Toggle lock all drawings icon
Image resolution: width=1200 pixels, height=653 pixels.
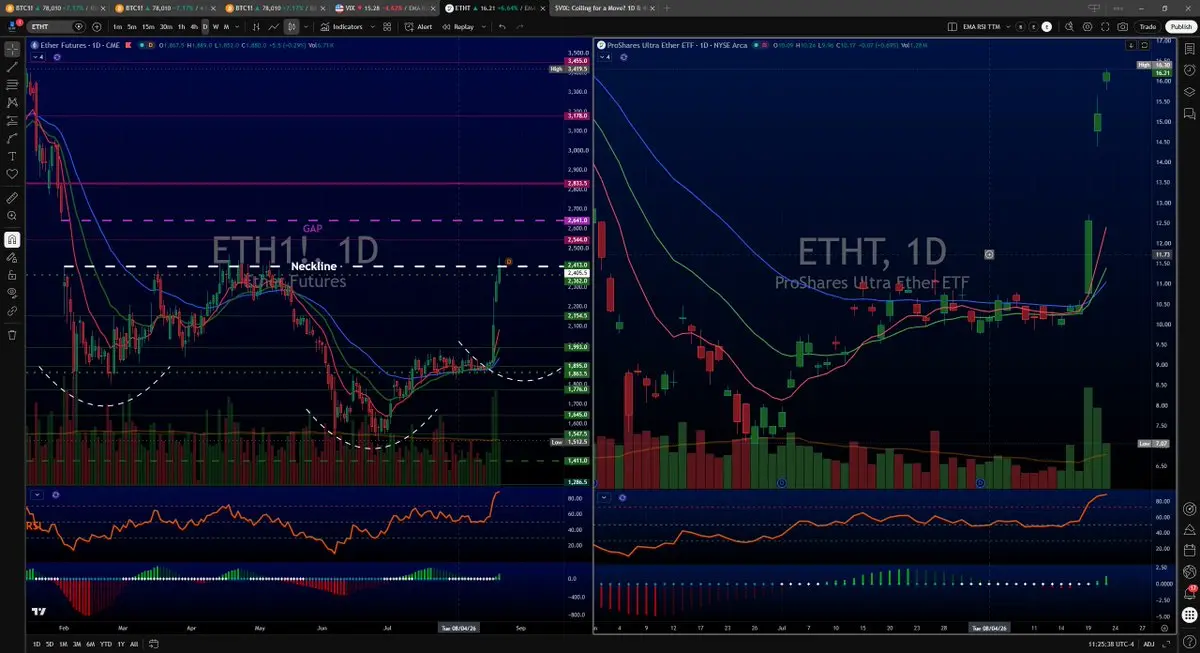click(12, 275)
